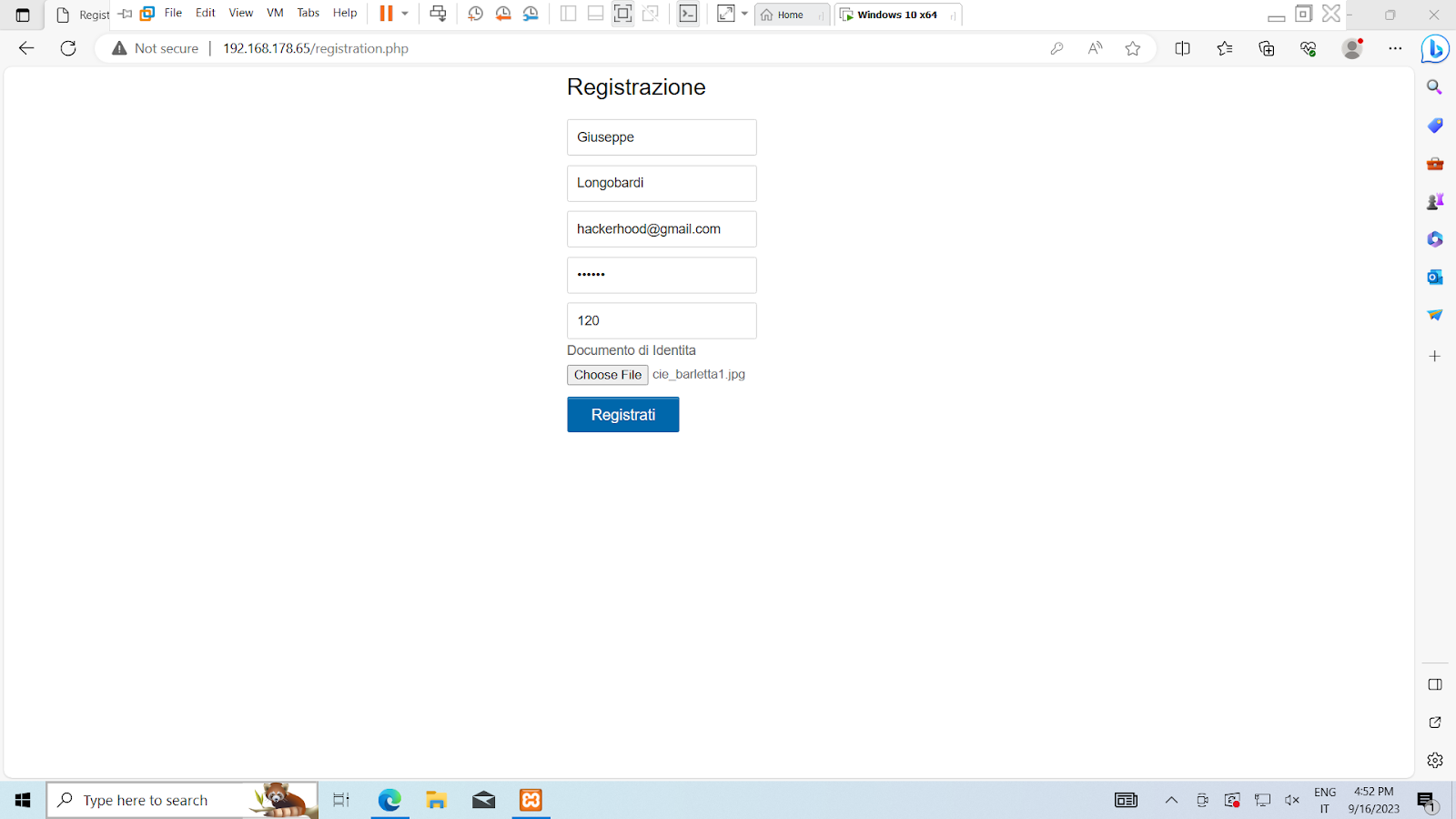Open the Games chess icon in sidebar
Image resolution: width=1456 pixels, height=819 pixels.
(1435, 201)
